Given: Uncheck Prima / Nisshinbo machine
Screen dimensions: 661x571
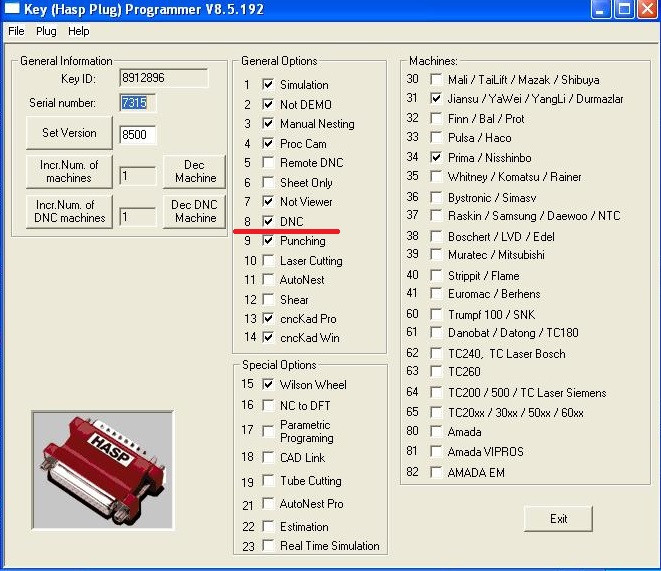Looking at the screenshot, I should (x=436, y=158).
